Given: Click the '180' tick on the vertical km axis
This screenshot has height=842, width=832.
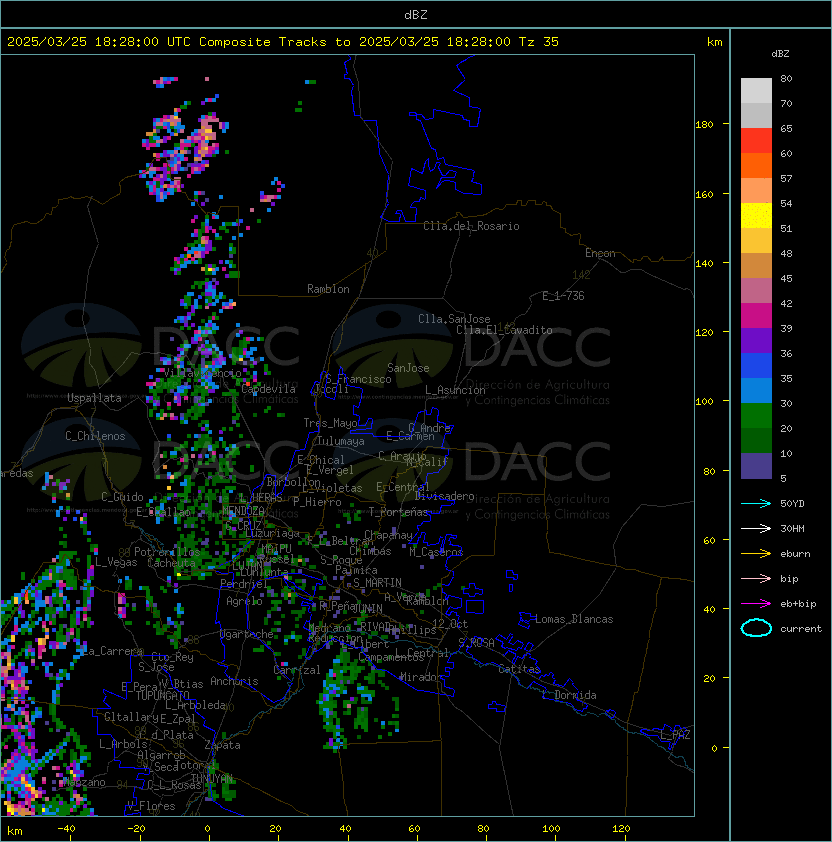Looking at the screenshot, I should point(704,125).
